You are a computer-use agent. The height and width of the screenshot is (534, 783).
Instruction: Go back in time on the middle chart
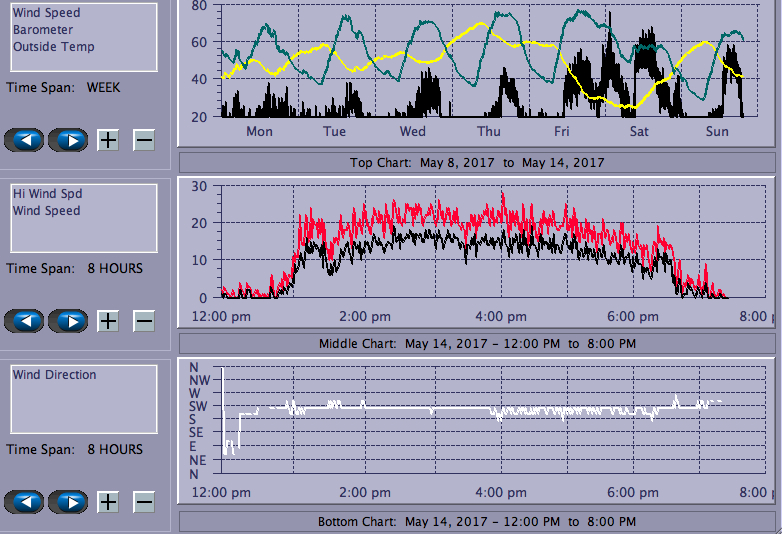[x=25, y=321]
